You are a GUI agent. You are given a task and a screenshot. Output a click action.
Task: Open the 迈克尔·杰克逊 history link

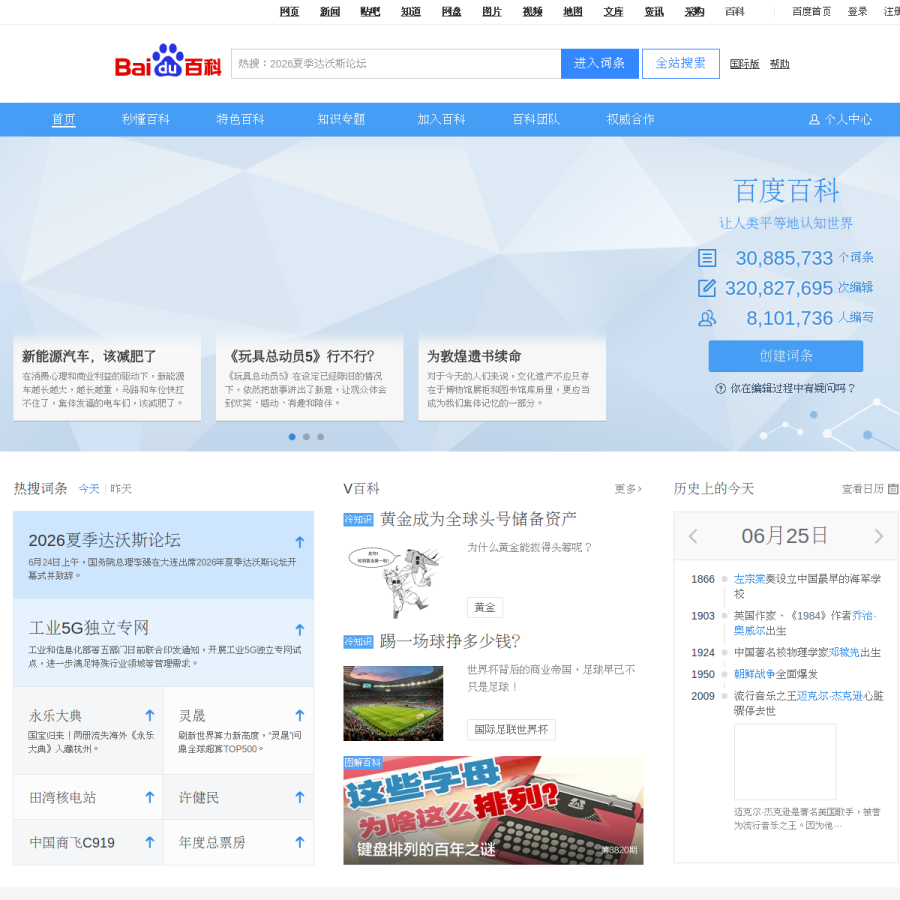point(830,696)
